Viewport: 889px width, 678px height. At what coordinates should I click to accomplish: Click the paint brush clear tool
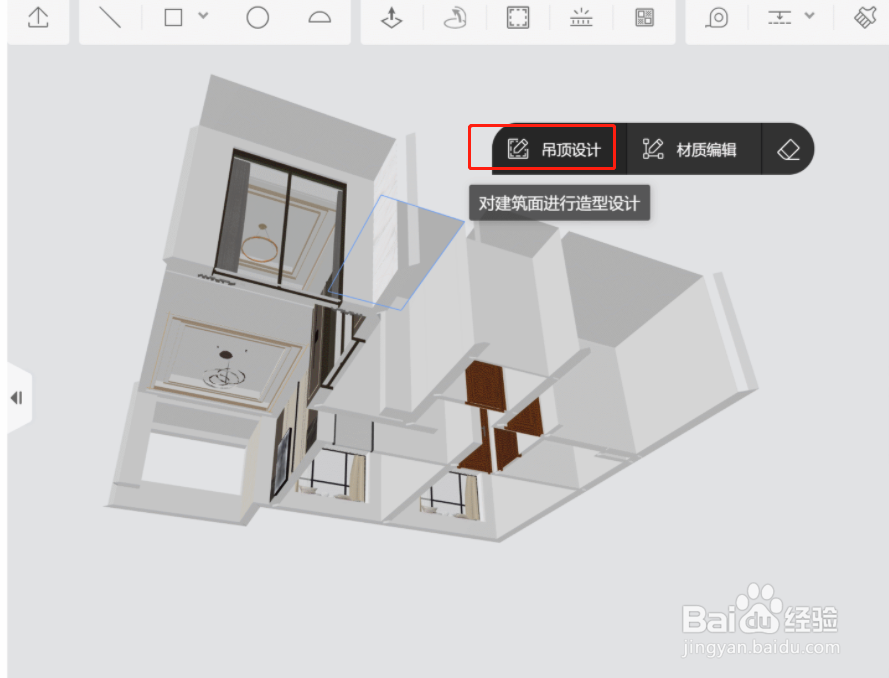point(866,18)
